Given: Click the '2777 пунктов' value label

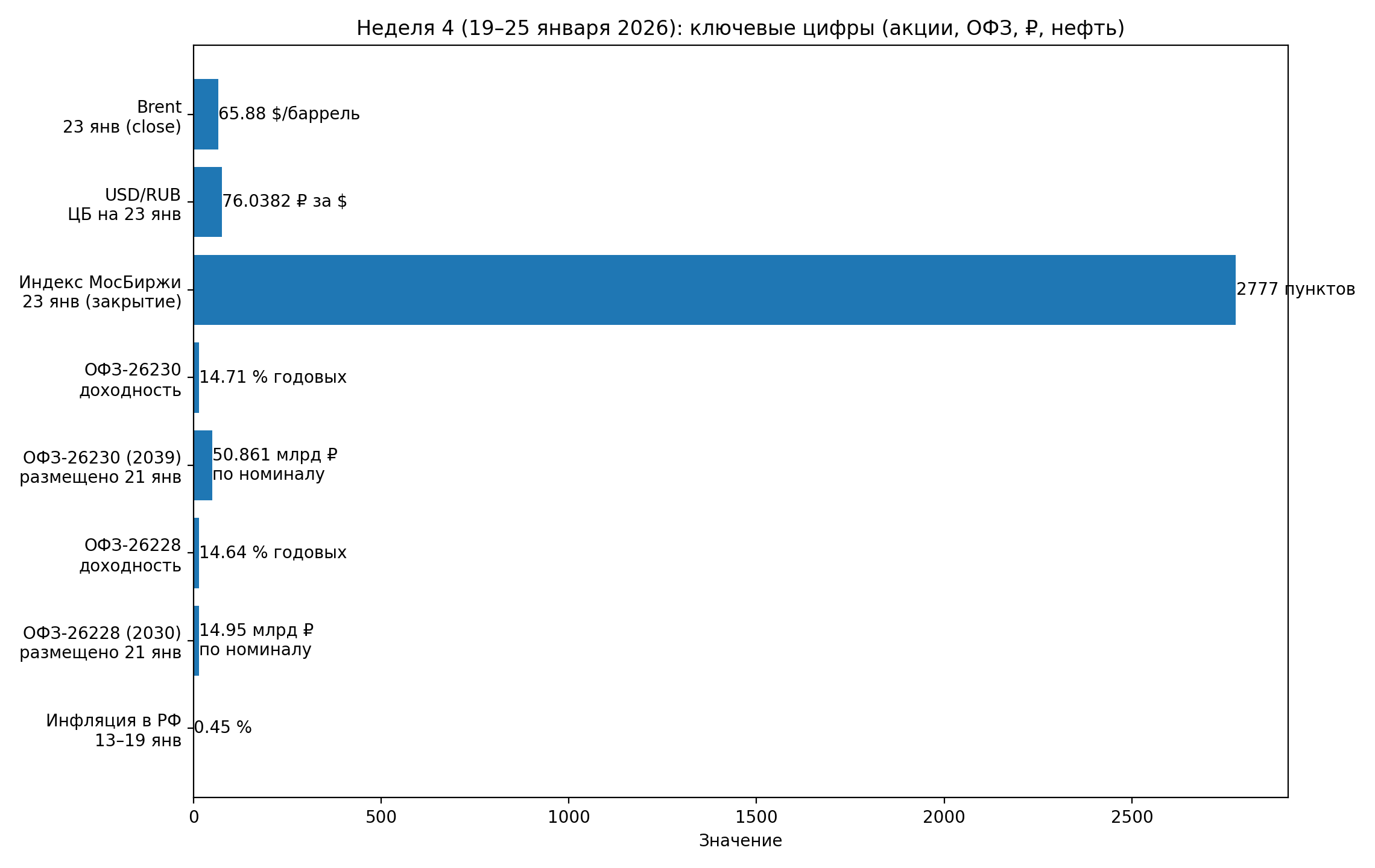Looking at the screenshot, I should 1295,289.
